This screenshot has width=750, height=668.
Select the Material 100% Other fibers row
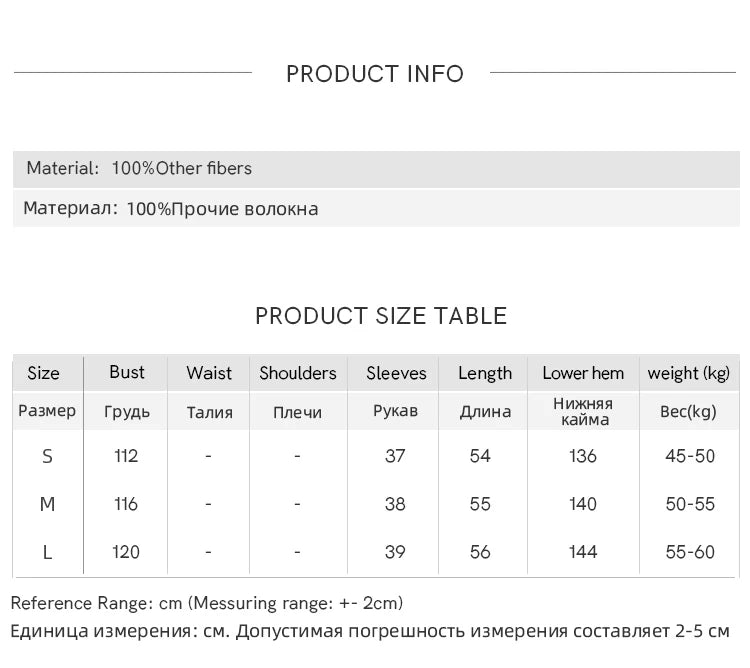pos(376,169)
